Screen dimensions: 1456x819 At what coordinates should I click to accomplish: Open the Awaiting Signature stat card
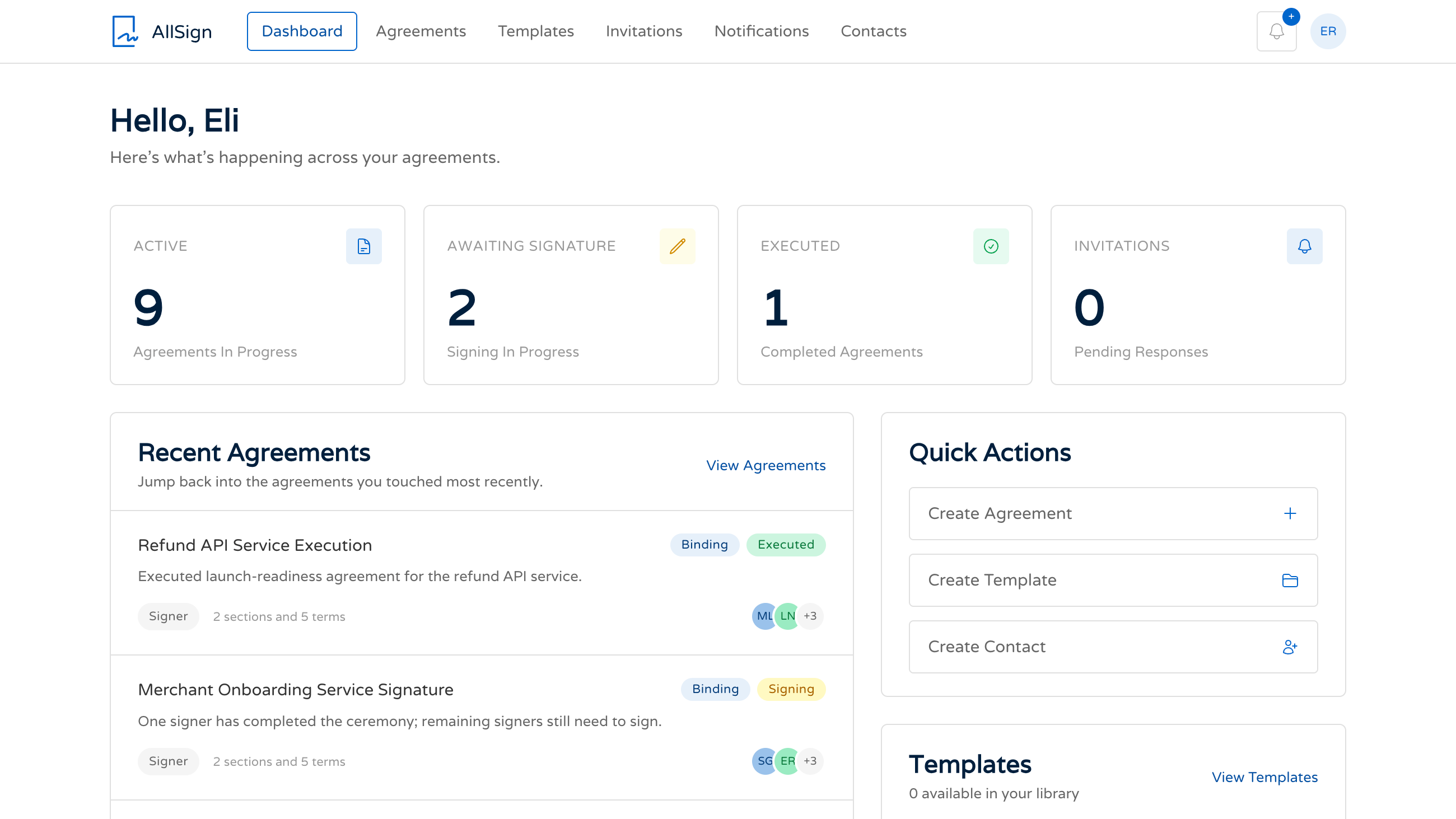tap(571, 294)
